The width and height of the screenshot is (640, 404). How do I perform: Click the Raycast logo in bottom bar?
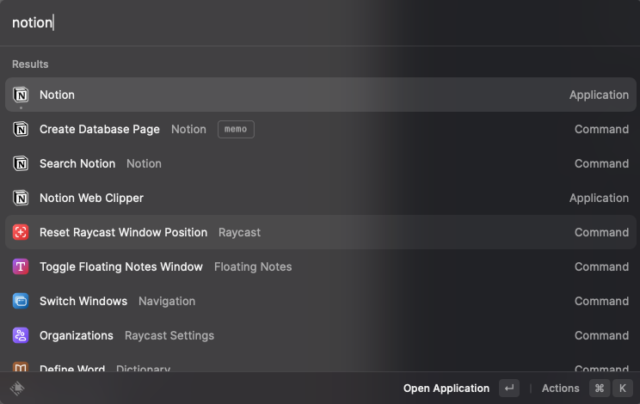pos(17,388)
